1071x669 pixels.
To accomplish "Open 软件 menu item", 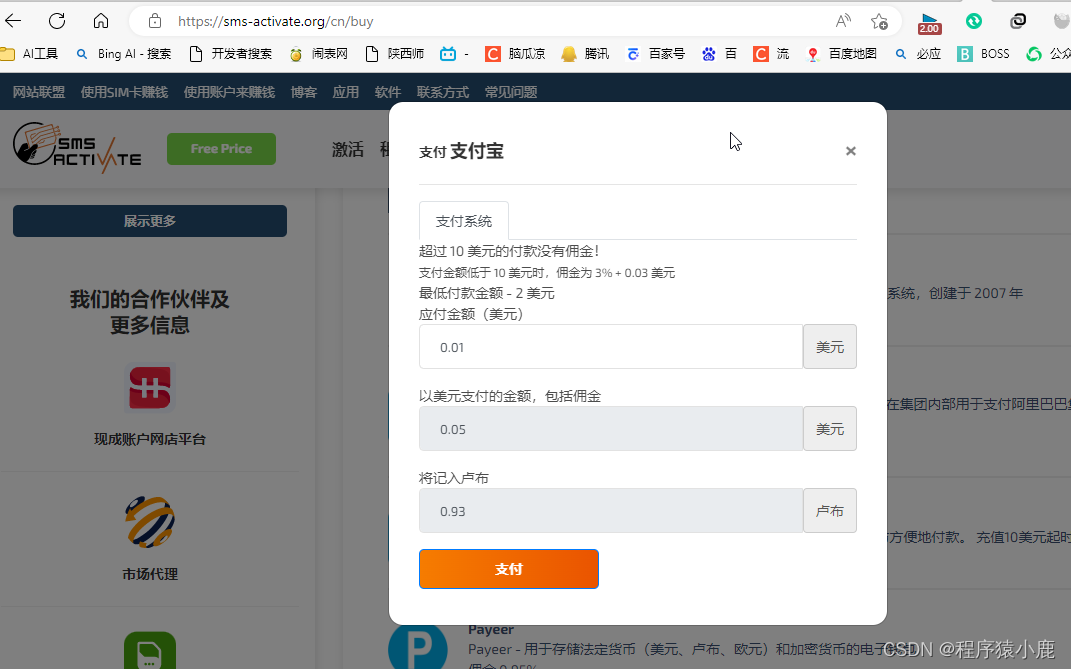I will click(x=388, y=92).
